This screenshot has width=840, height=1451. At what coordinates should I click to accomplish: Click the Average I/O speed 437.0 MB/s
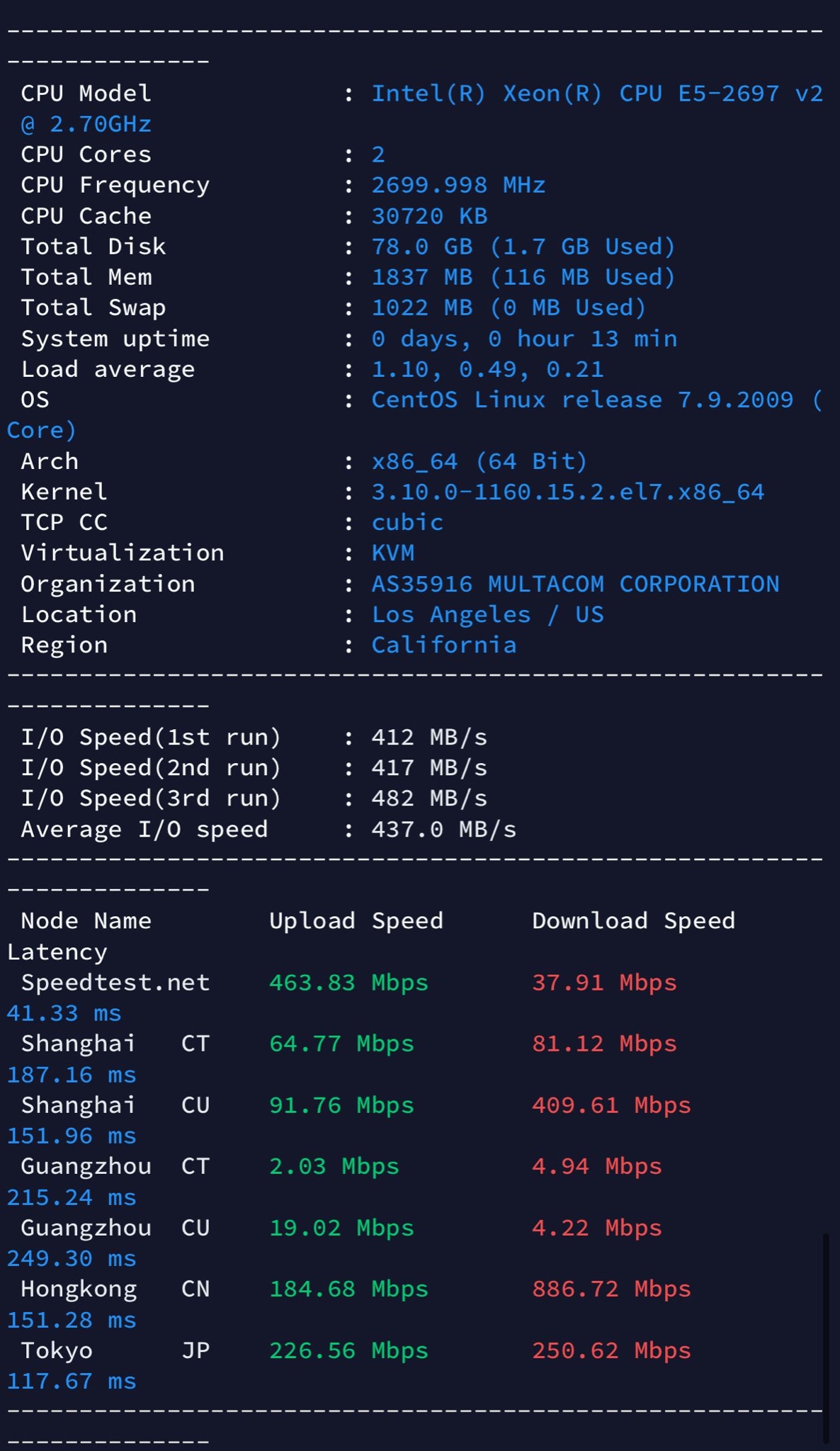coord(443,829)
